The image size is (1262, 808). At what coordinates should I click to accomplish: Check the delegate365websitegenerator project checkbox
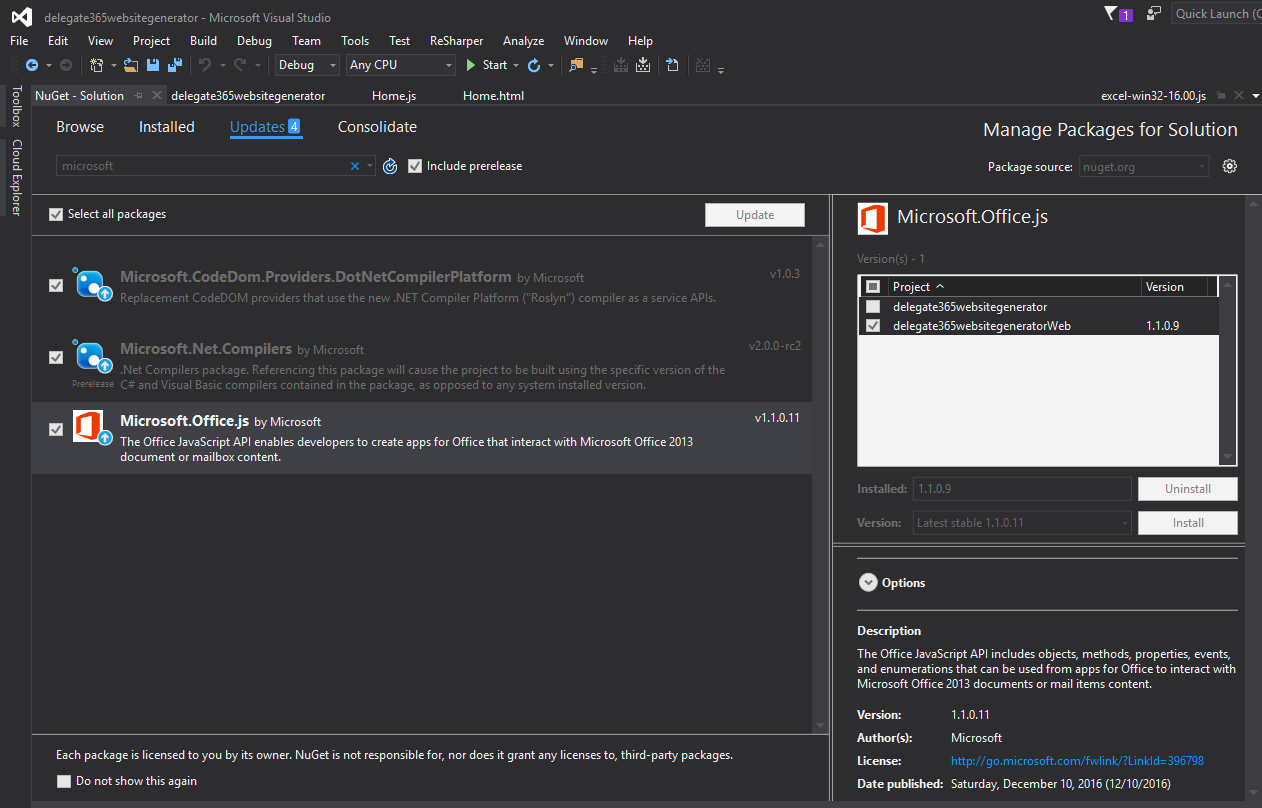coord(874,307)
